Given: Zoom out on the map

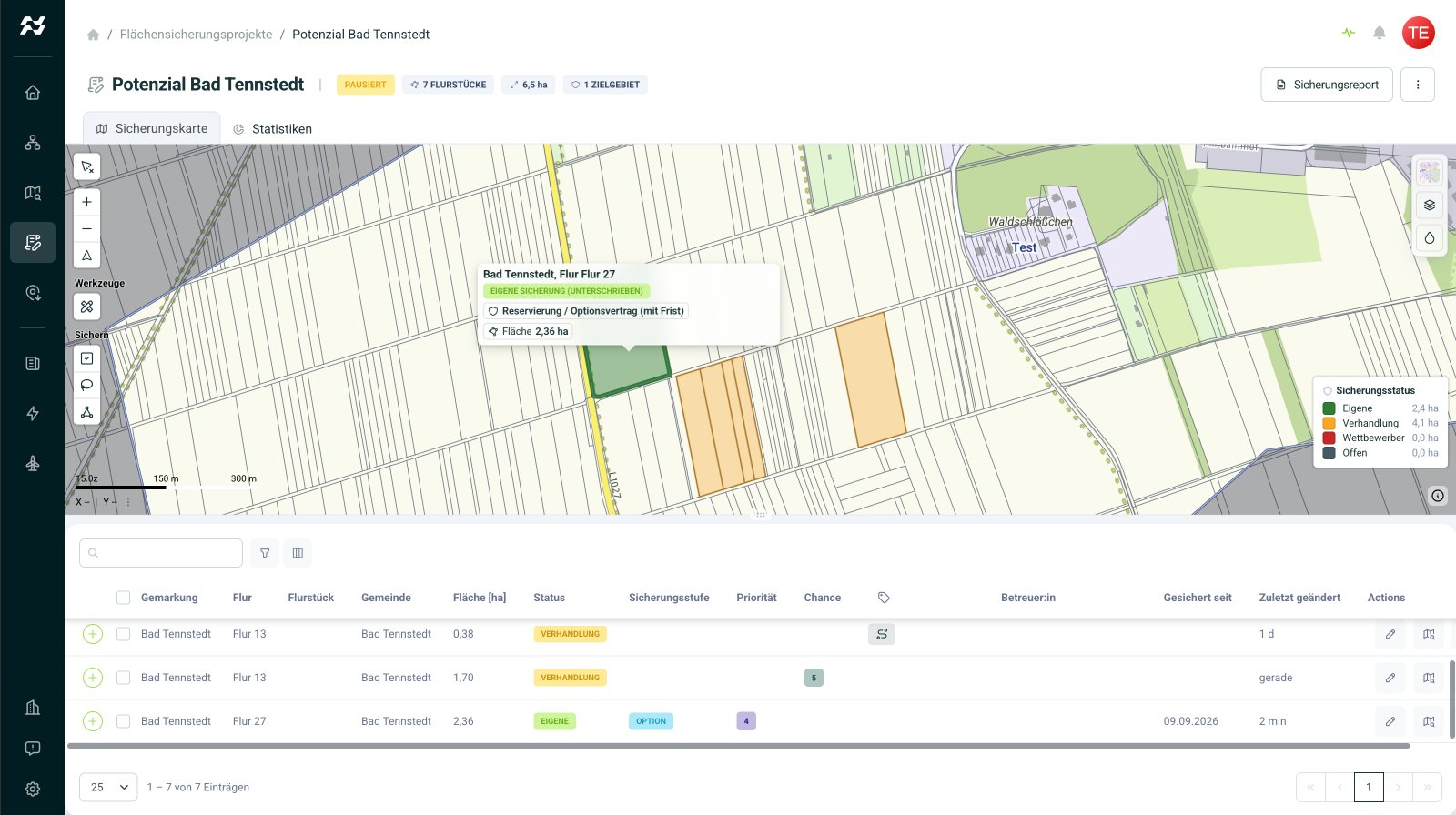Looking at the screenshot, I should (x=87, y=228).
